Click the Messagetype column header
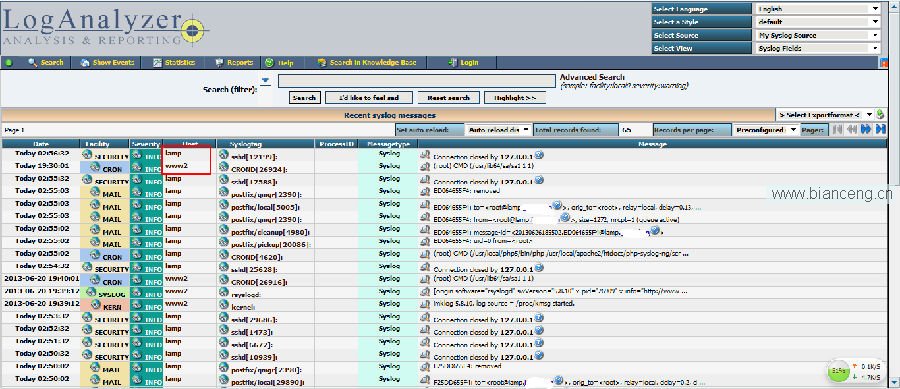Image resolution: width=900 pixels, height=389 pixels. pos(389,144)
